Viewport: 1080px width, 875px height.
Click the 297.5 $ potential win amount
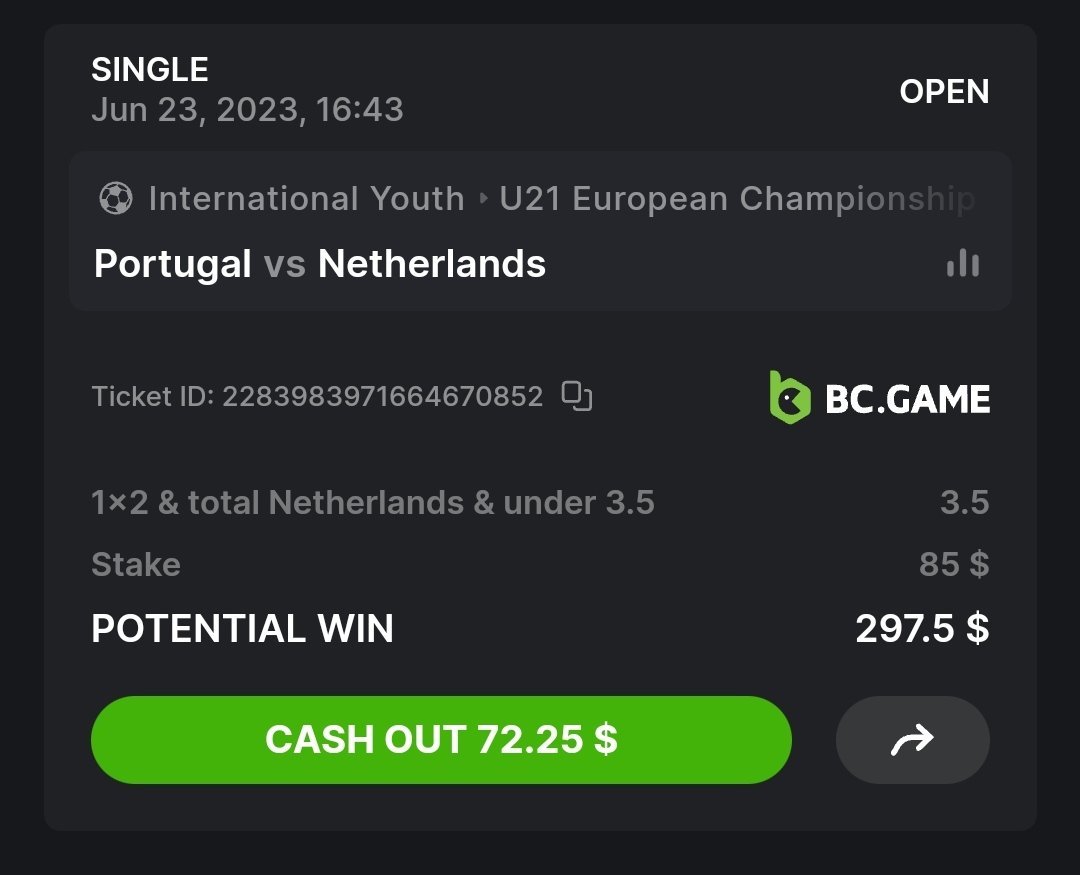(921, 628)
